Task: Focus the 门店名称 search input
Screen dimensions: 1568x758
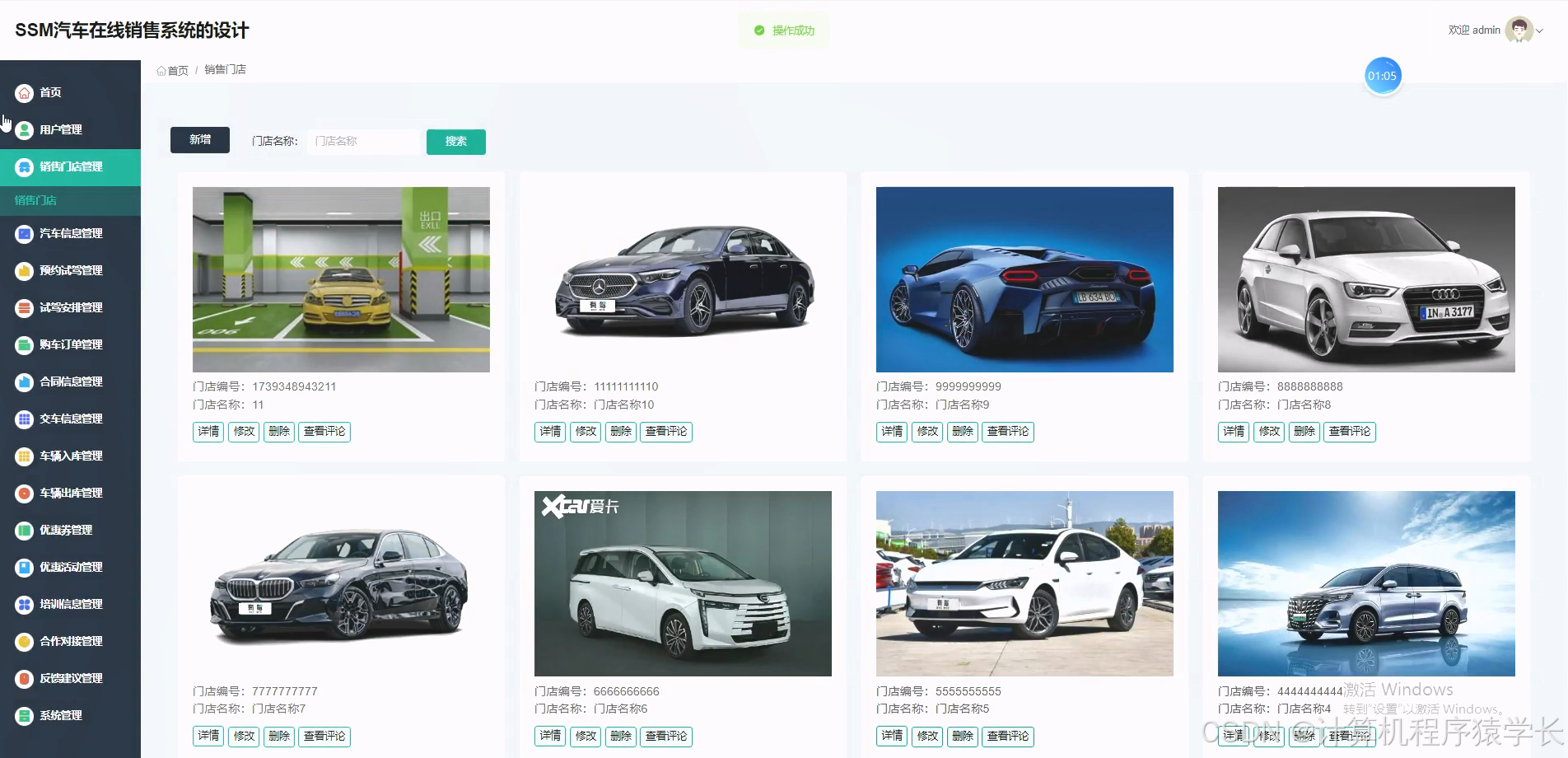Action: 363,142
